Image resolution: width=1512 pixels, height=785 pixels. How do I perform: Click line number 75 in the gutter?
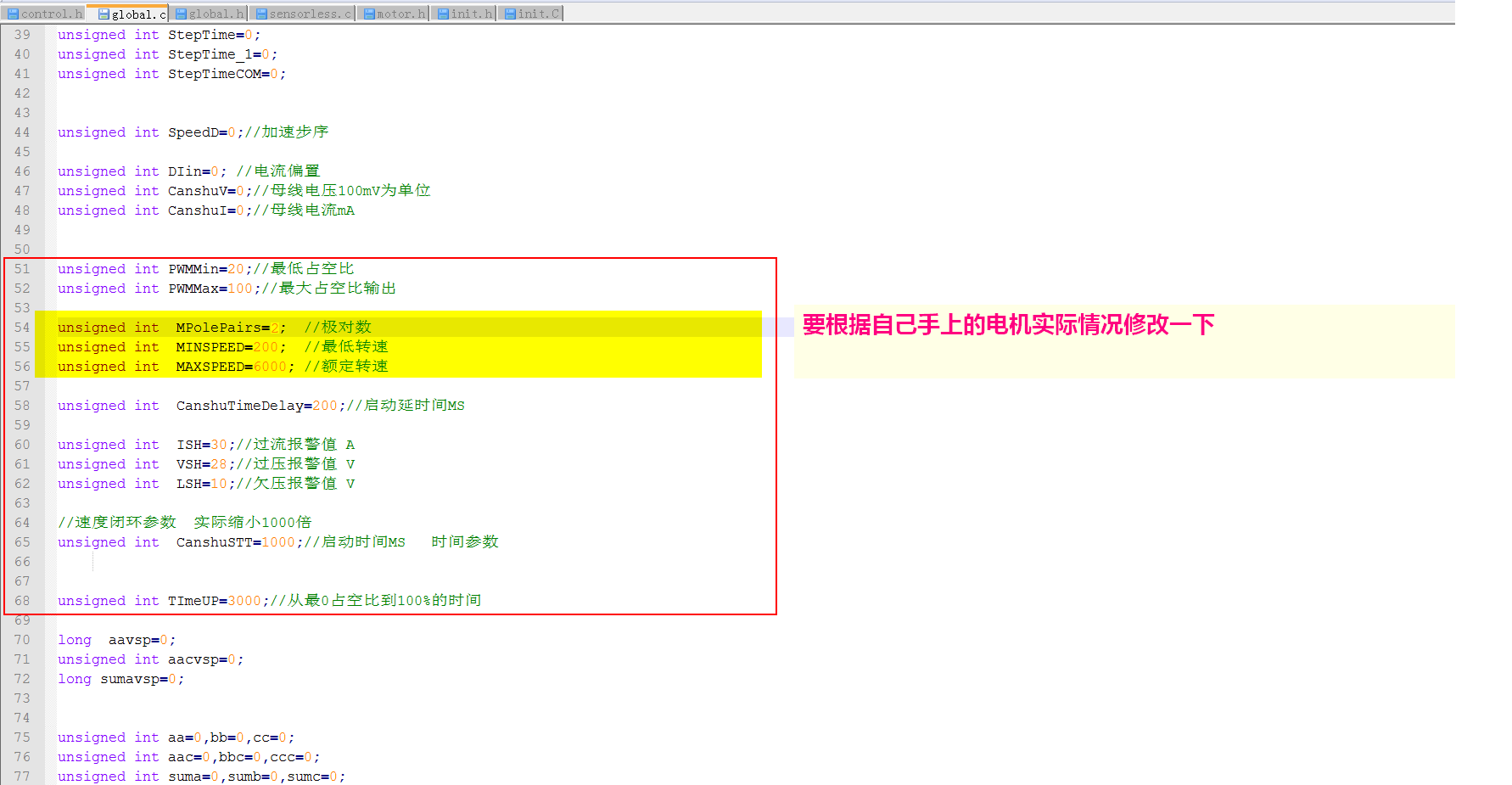point(22,737)
